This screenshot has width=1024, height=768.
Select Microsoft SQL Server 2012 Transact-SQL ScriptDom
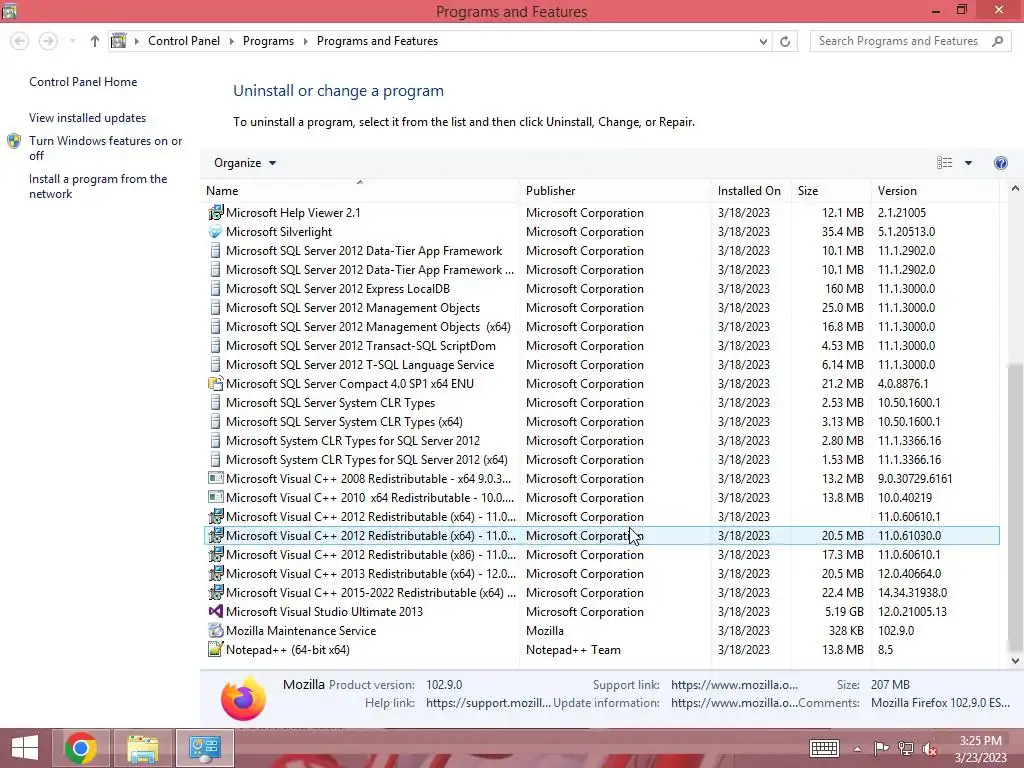pyautogui.click(x=601, y=345)
